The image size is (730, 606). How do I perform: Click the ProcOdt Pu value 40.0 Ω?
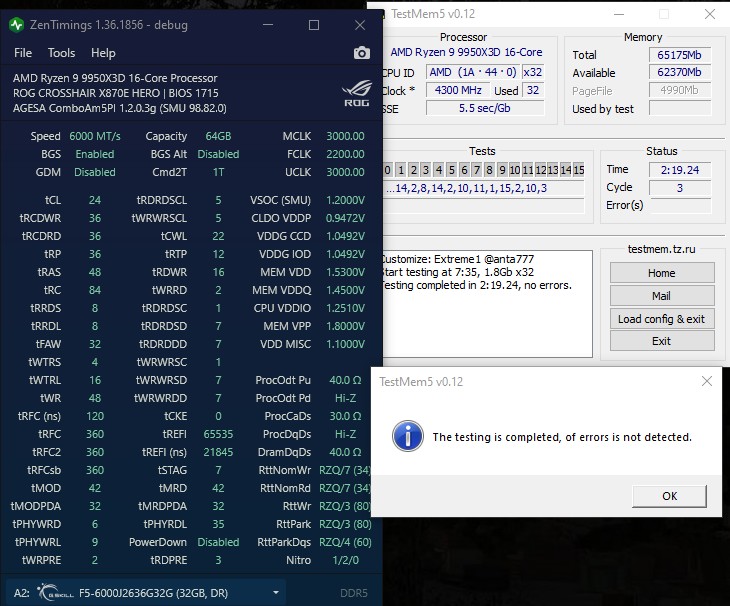(x=345, y=380)
